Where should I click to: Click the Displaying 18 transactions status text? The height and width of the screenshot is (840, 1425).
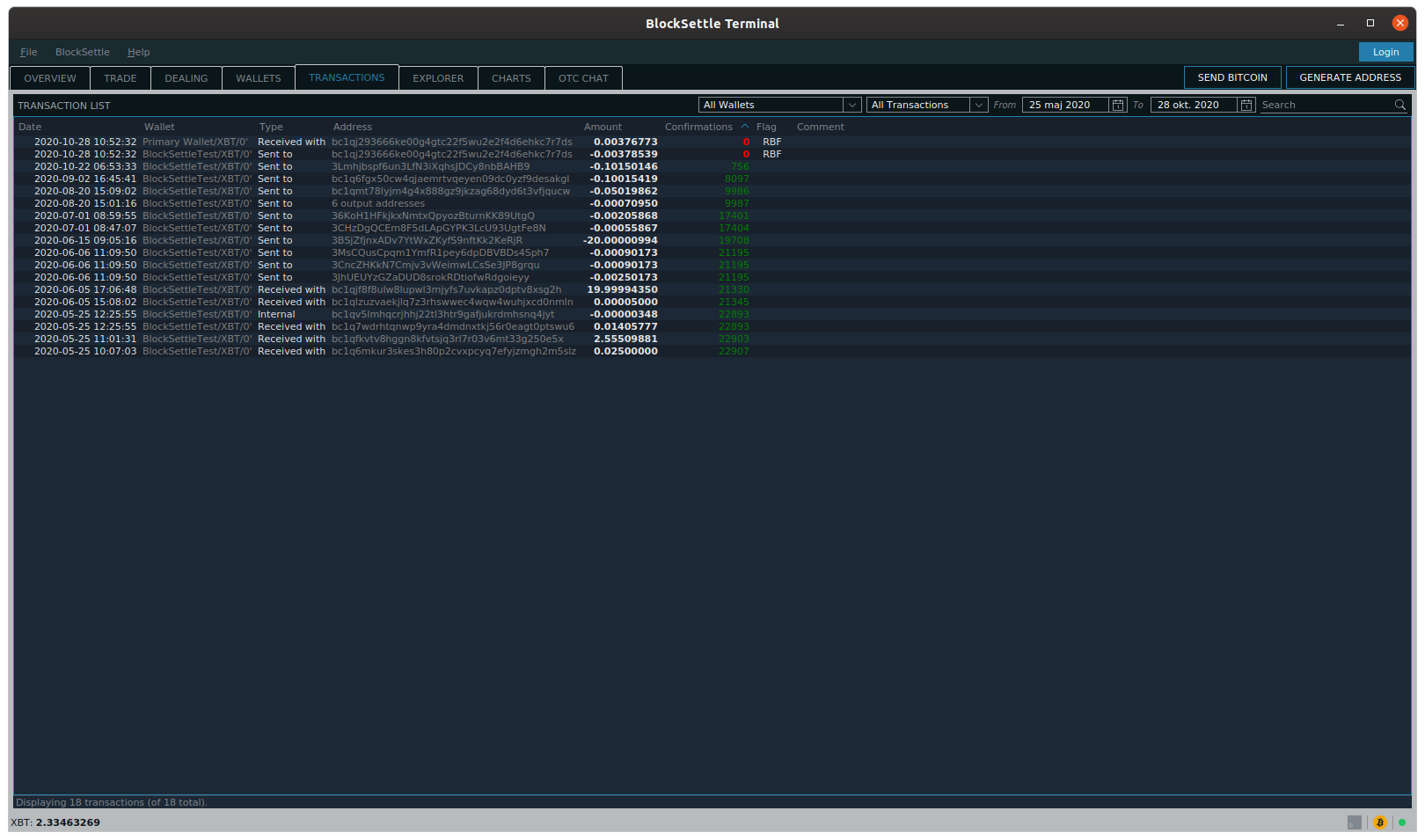coord(112,802)
